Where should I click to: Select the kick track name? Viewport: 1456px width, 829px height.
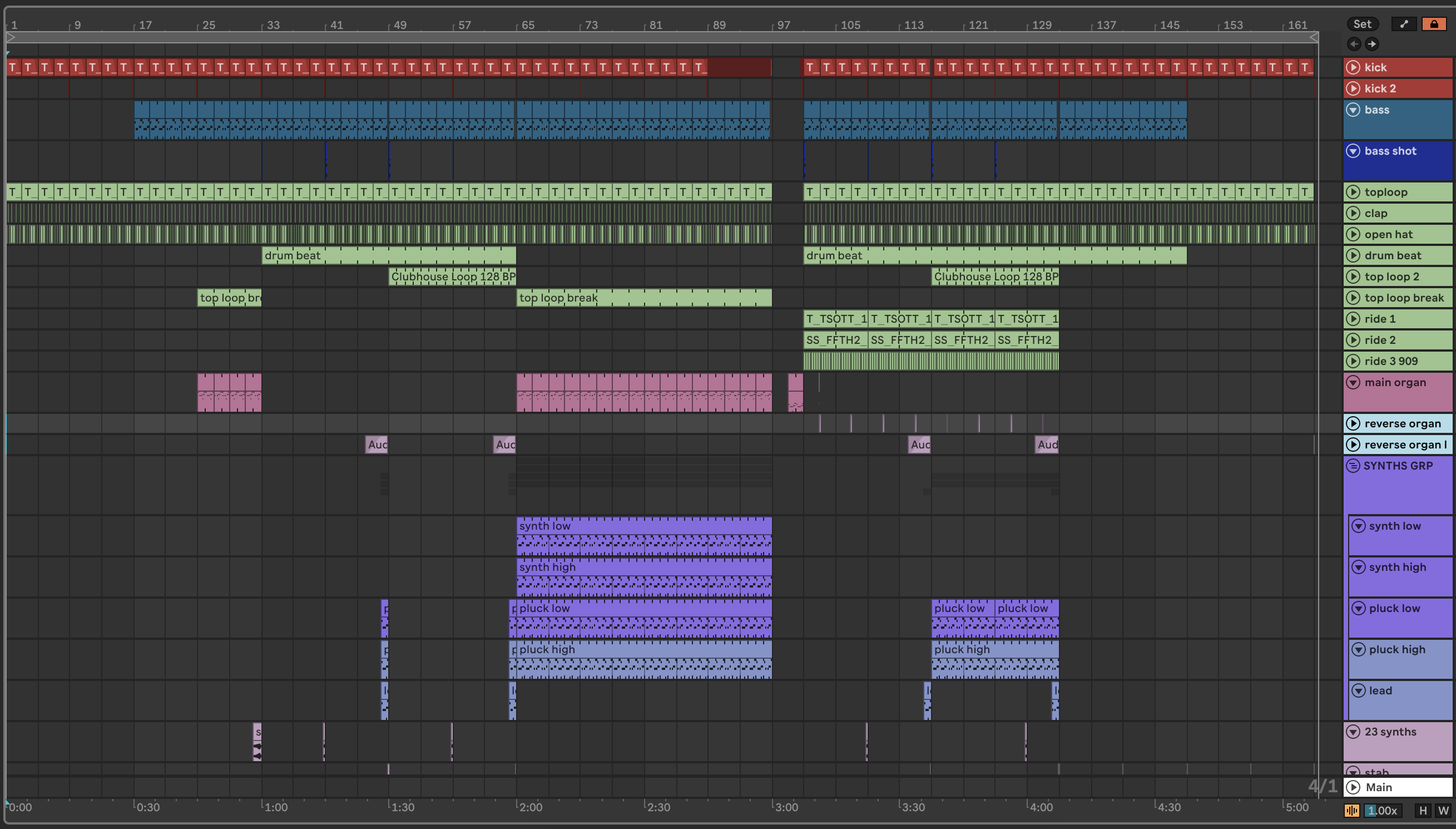click(1375, 67)
